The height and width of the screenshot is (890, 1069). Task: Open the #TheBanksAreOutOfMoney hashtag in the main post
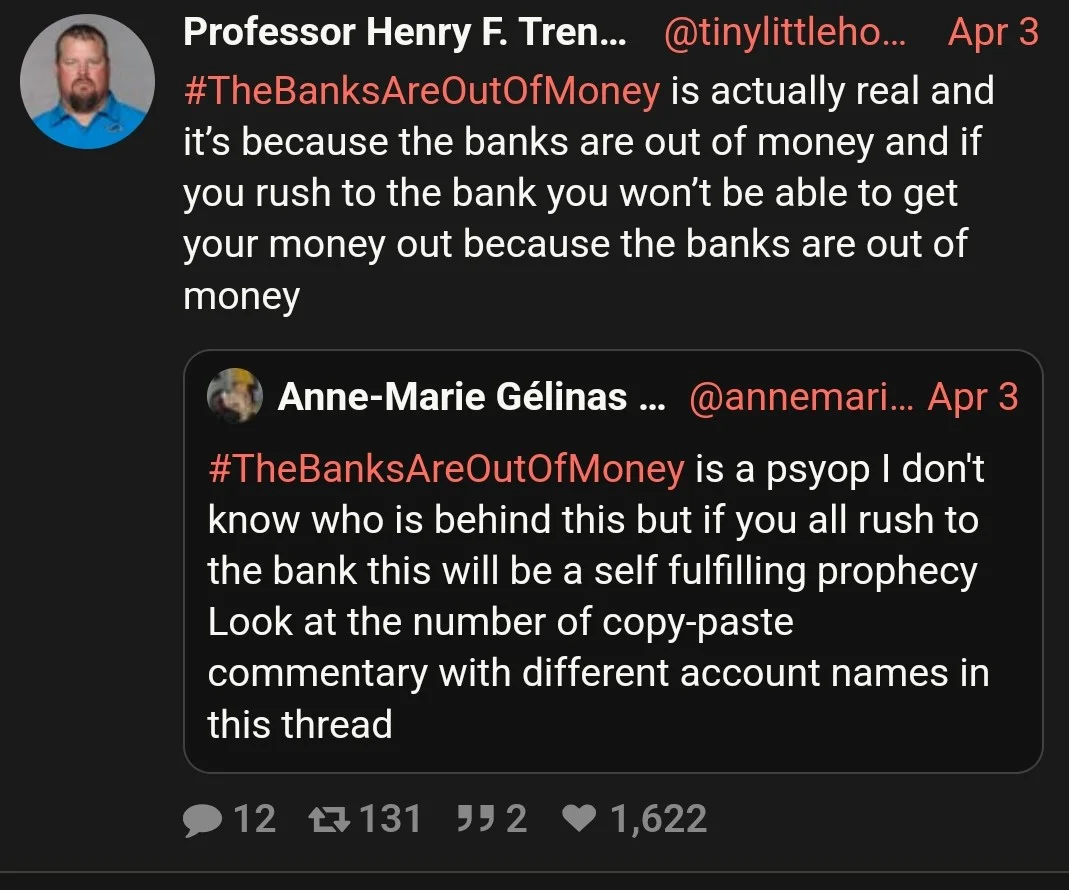tap(421, 91)
